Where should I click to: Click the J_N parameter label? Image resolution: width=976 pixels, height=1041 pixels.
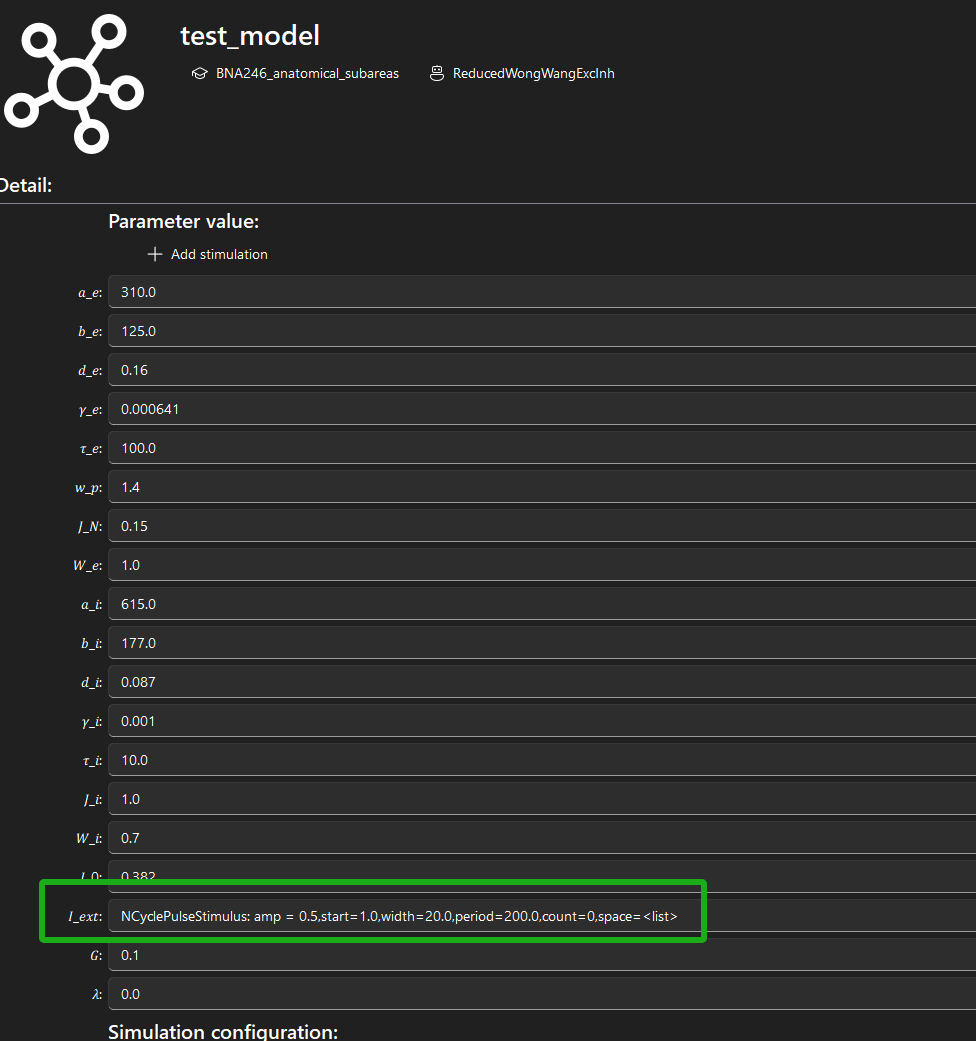pyautogui.click(x=90, y=526)
